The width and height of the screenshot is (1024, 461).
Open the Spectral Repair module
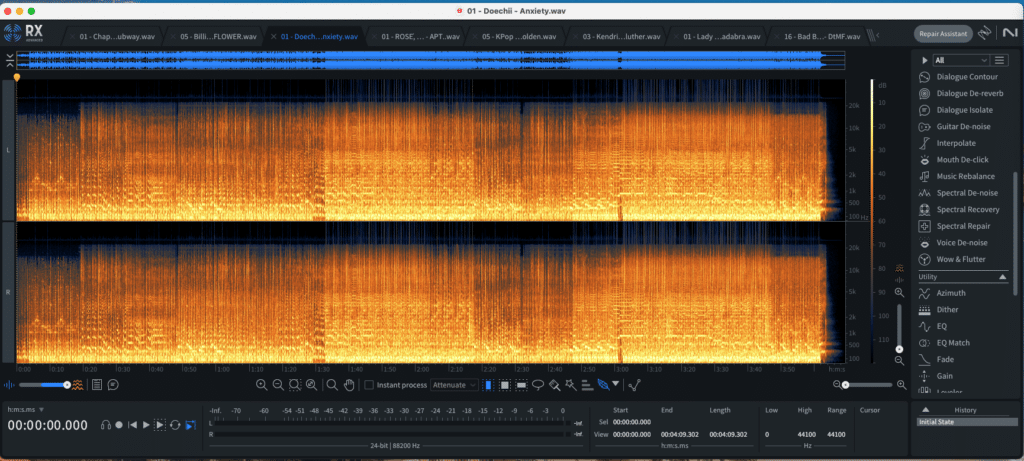(963, 226)
